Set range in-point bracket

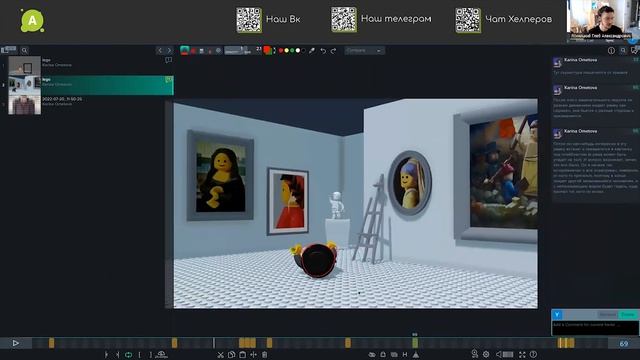pyautogui.click(x=139, y=355)
